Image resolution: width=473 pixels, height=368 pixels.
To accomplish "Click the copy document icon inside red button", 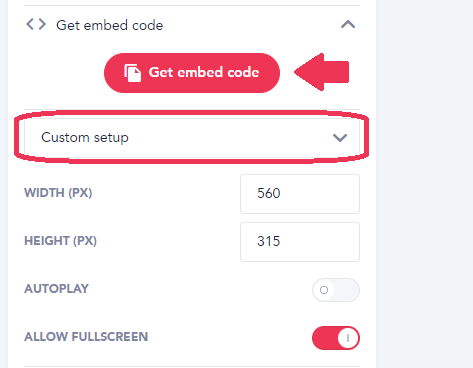I will click(132, 73).
